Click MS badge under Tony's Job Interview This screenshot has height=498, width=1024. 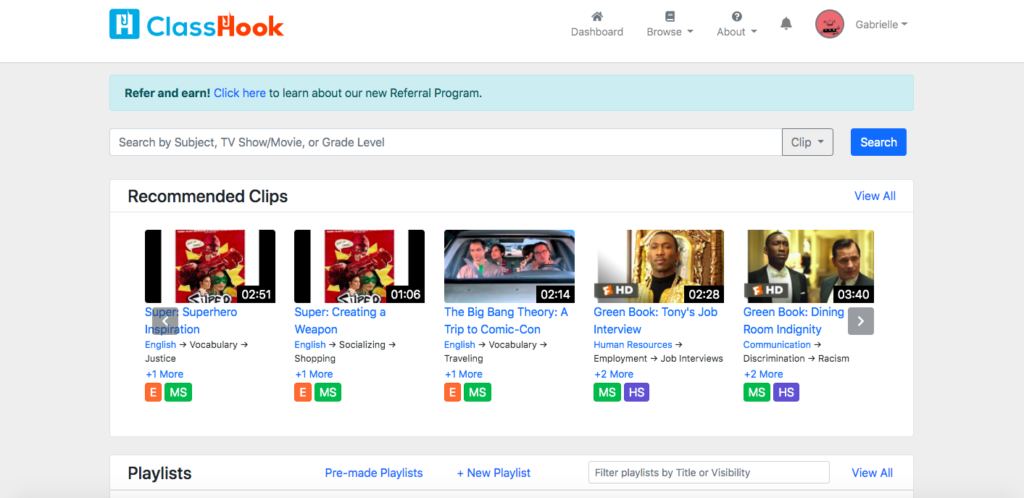(607, 392)
